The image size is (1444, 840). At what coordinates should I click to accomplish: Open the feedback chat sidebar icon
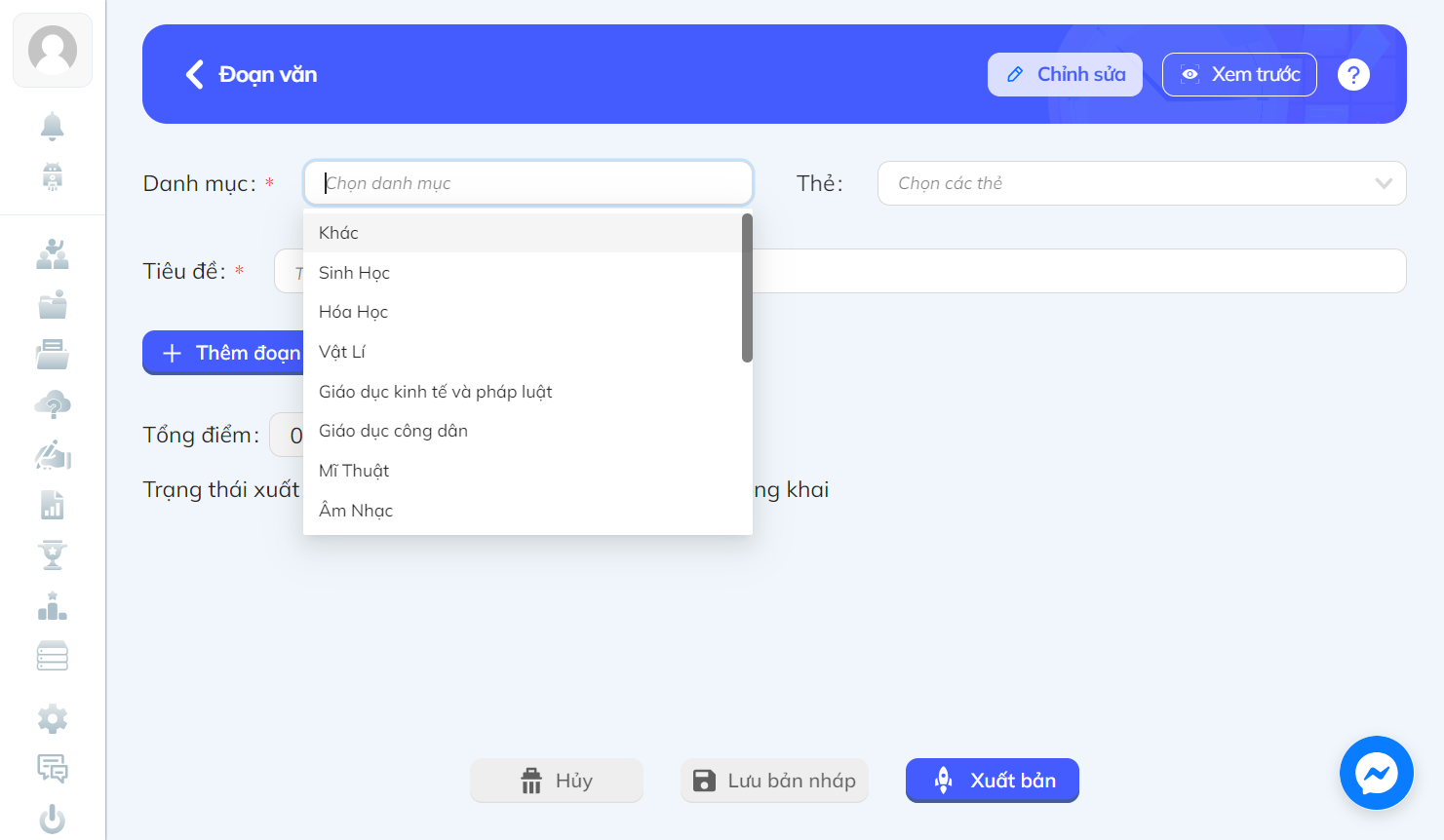tap(53, 769)
